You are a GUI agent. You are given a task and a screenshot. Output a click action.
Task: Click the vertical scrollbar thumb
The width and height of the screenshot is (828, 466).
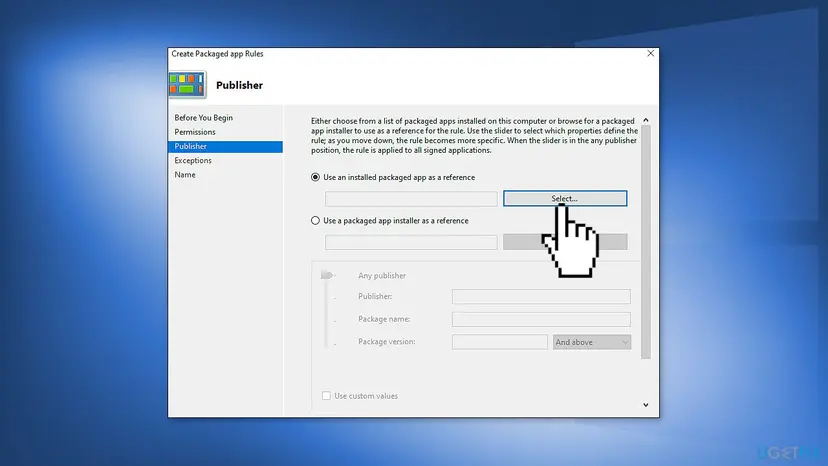(x=645, y=242)
